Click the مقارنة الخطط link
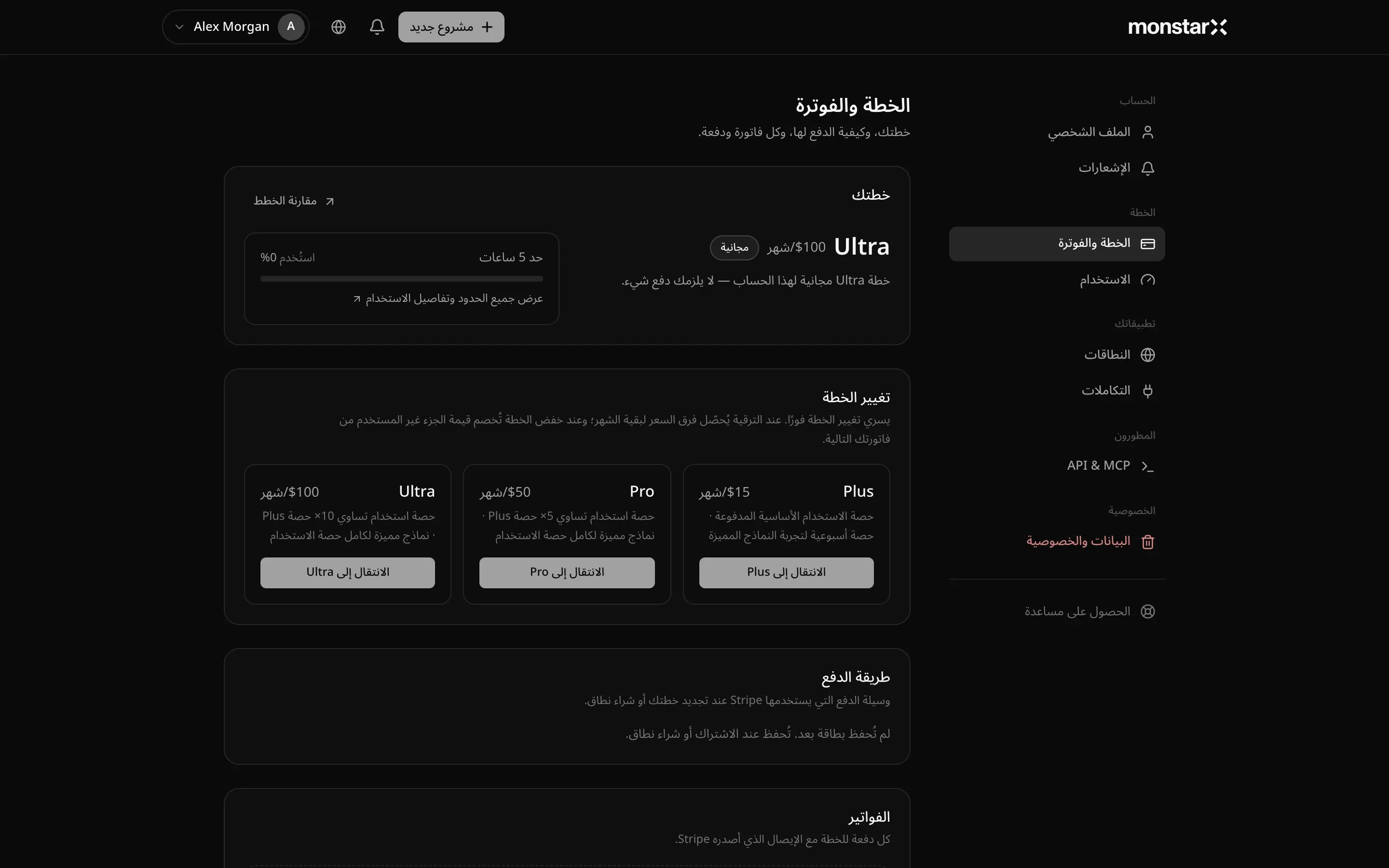 tap(294, 200)
